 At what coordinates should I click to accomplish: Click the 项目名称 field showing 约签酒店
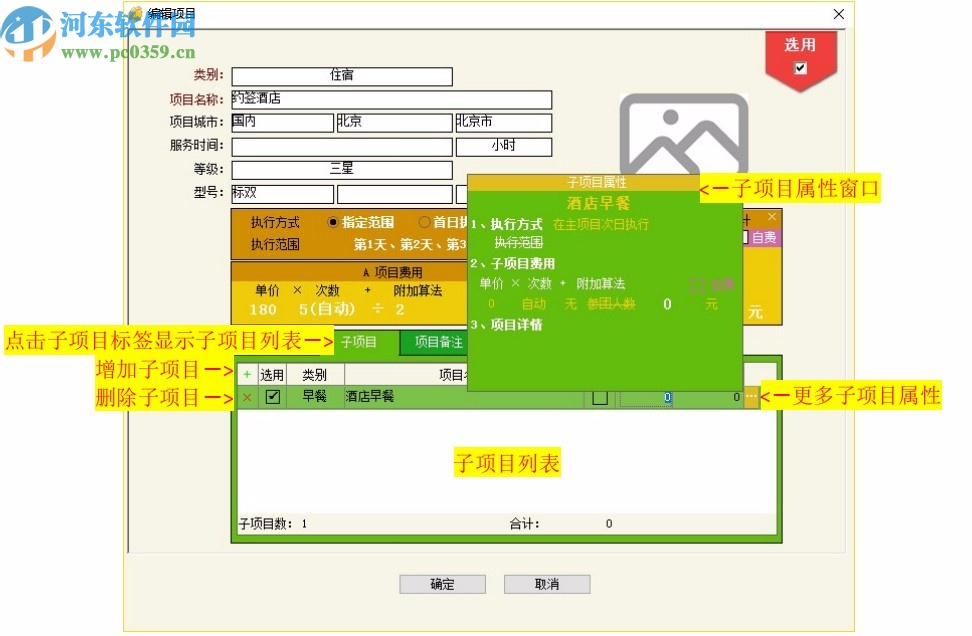[390, 99]
